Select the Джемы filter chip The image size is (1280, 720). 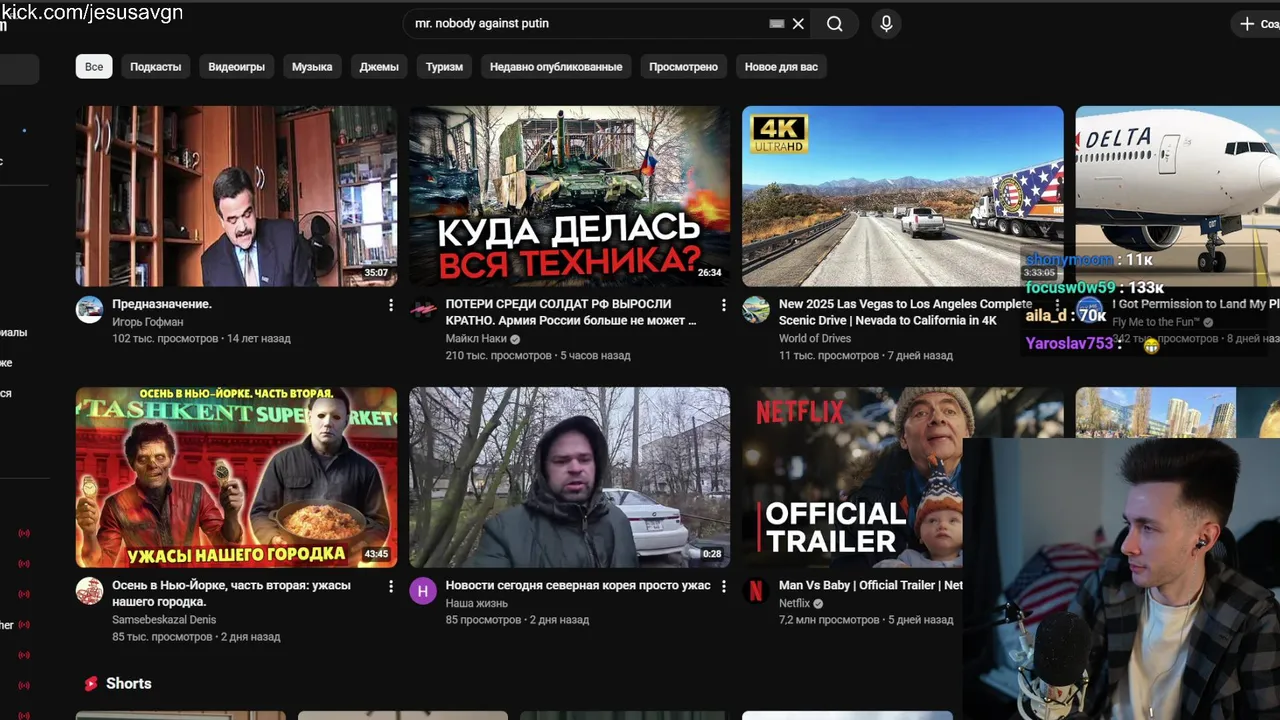pos(379,67)
